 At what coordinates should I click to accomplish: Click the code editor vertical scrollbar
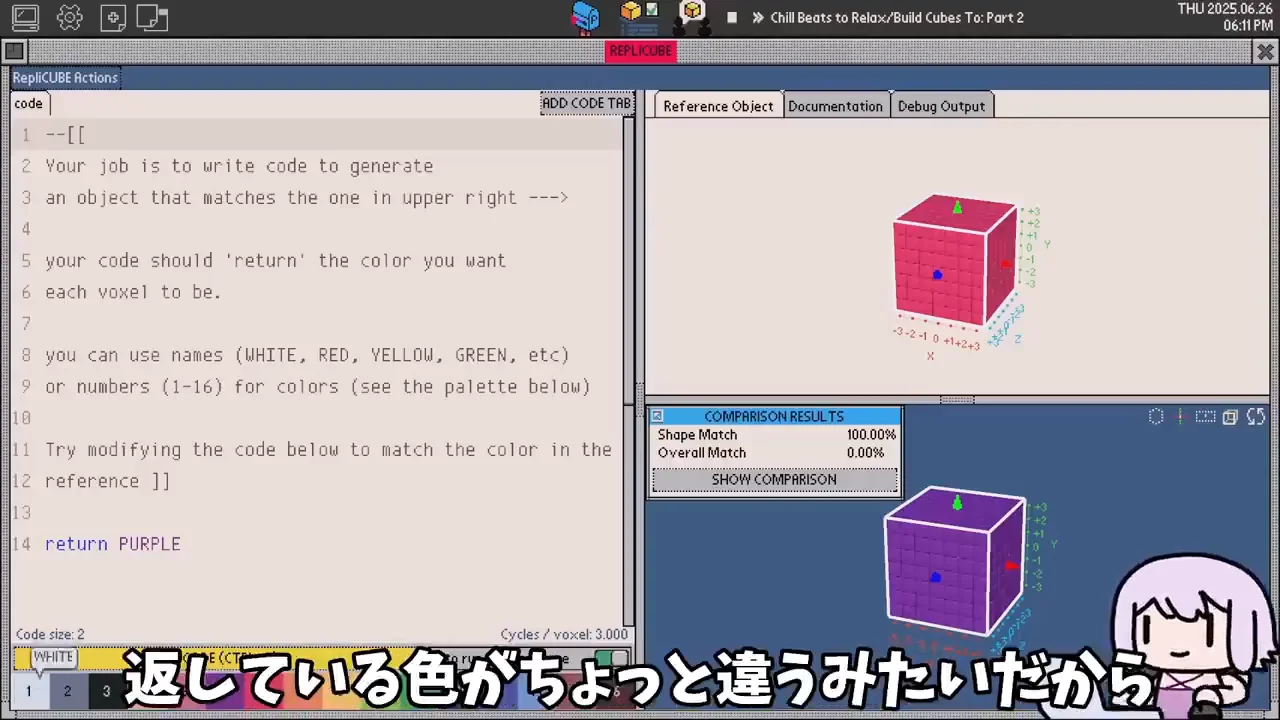[x=629, y=370]
